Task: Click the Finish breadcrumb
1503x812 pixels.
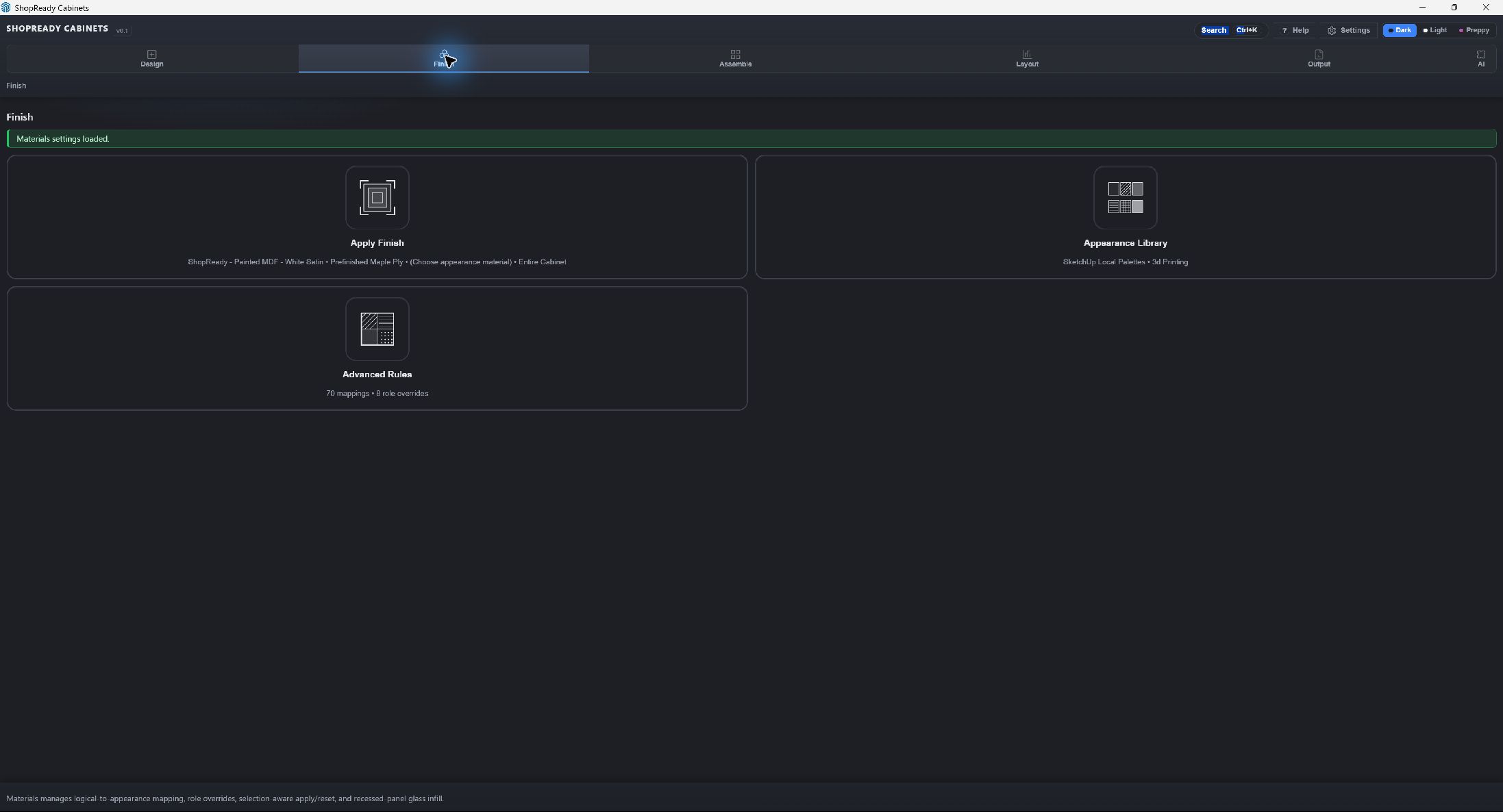Action: [16, 86]
